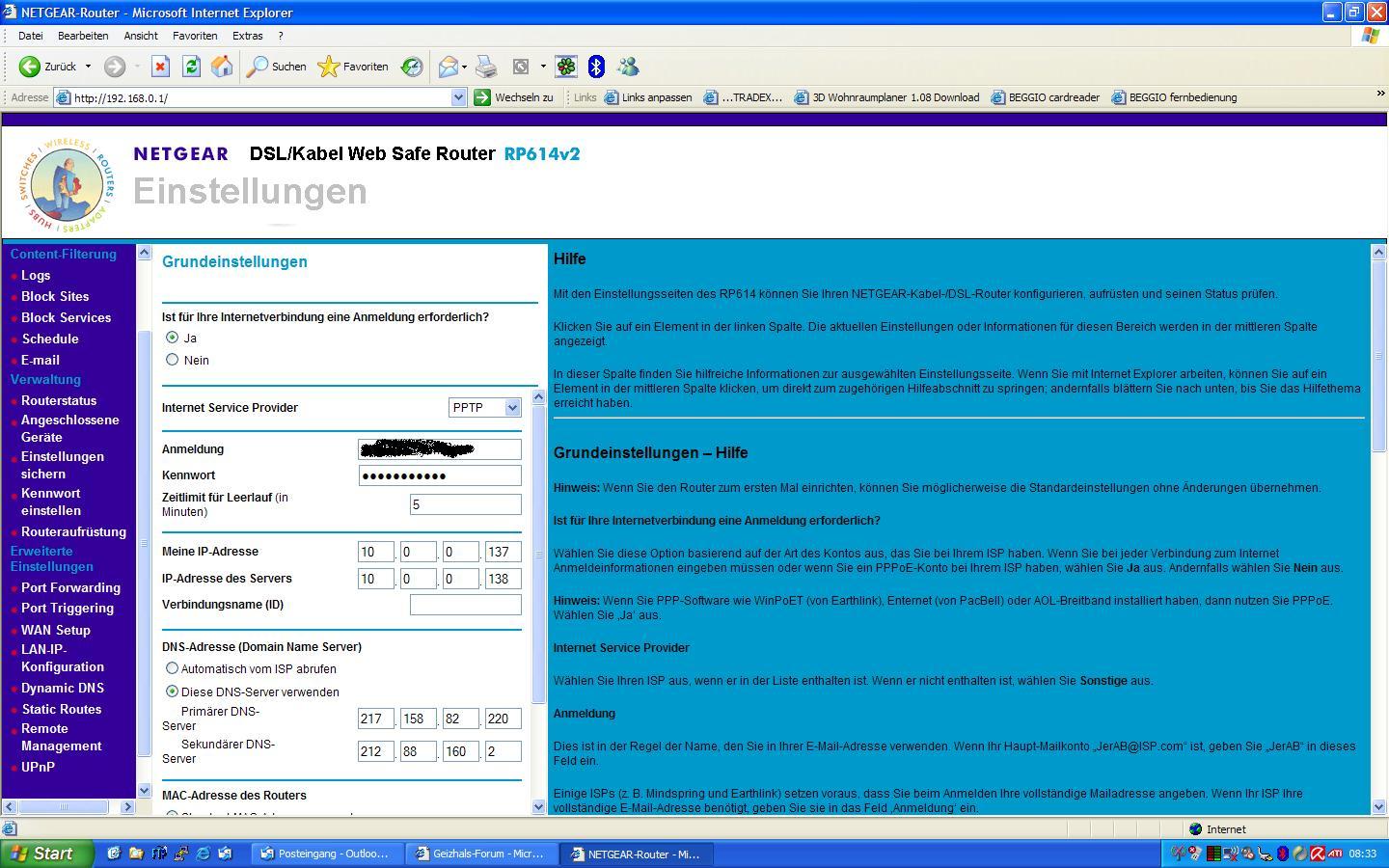Open browsing history clock icon
1389x868 pixels.
coord(412,67)
